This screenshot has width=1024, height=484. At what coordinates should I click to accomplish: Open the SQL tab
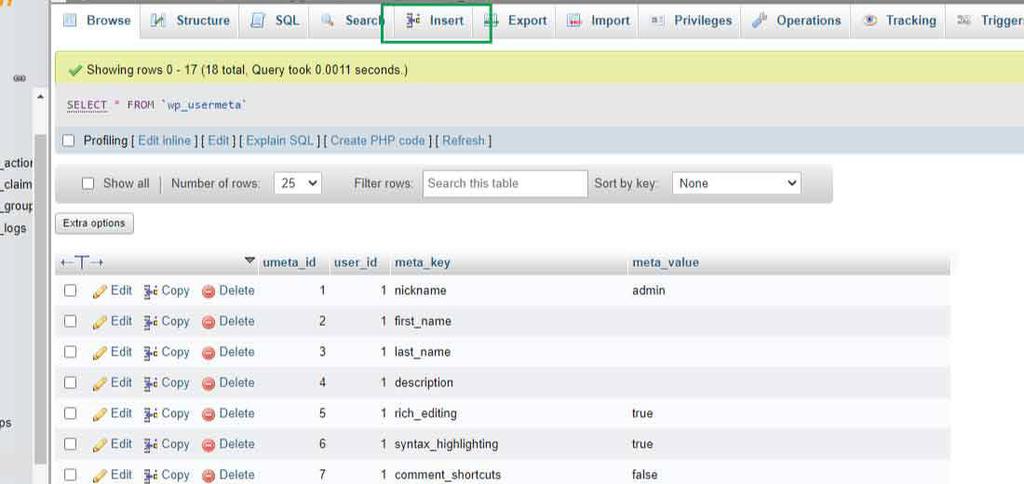[275, 21]
